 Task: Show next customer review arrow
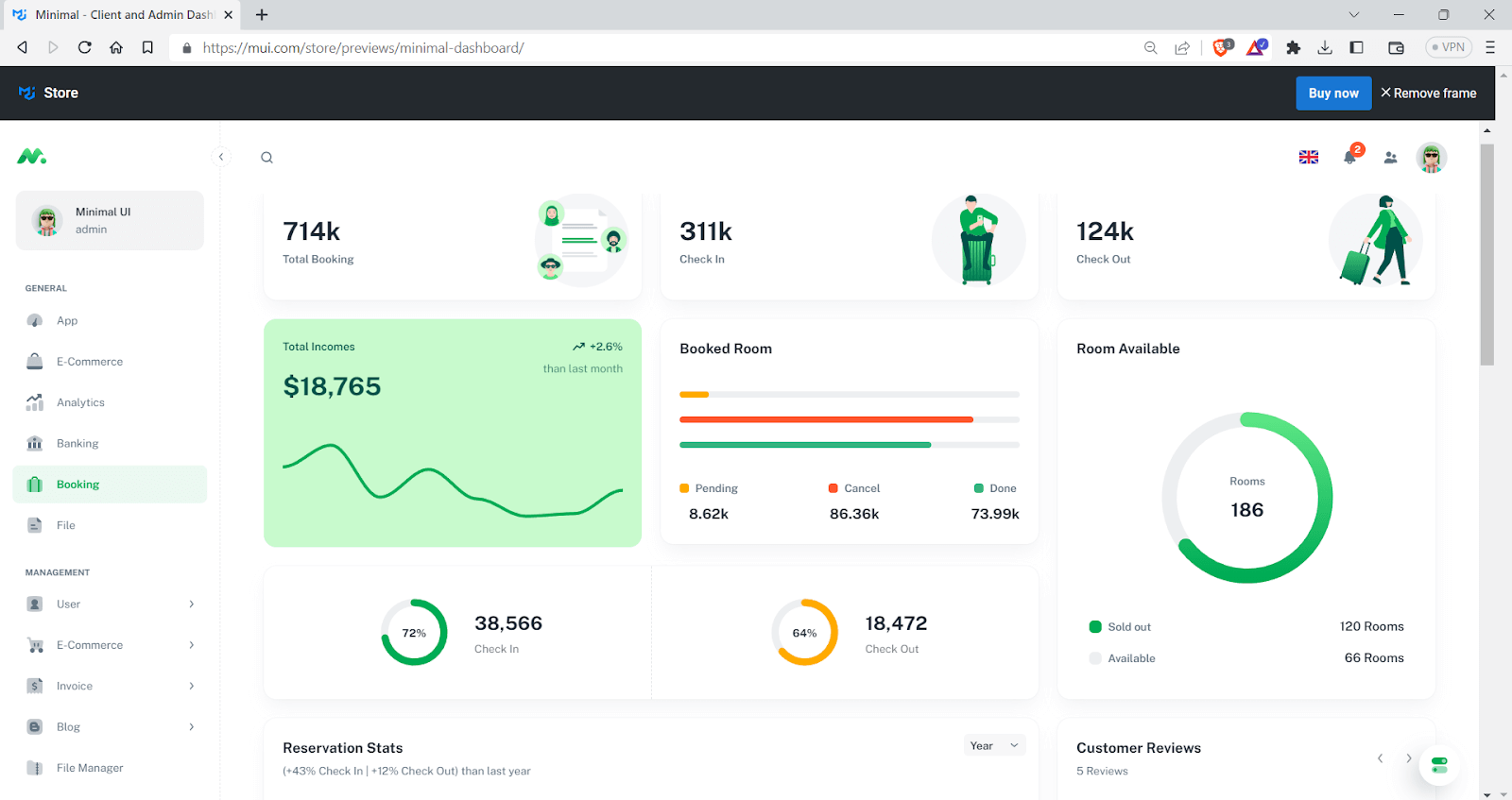pyautogui.click(x=1408, y=758)
